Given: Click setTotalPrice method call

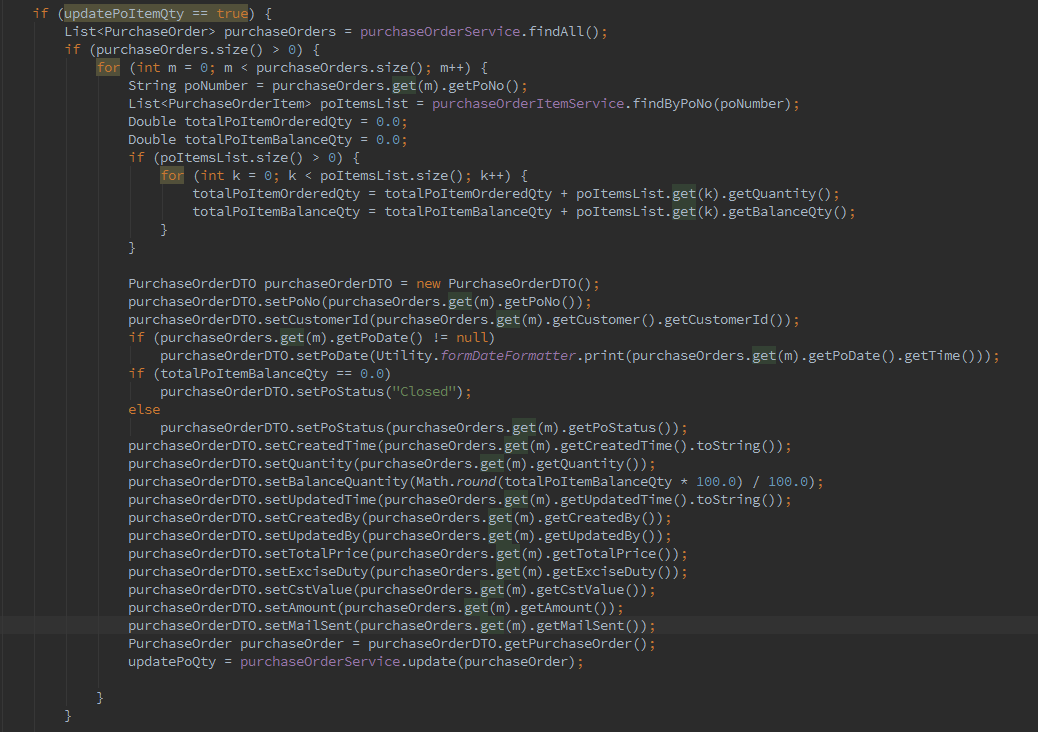Looking at the screenshot, I should [316, 554].
